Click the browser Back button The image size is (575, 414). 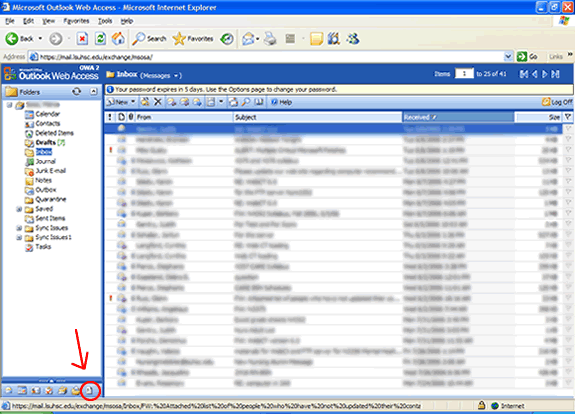pyautogui.click(x=19, y=38)
